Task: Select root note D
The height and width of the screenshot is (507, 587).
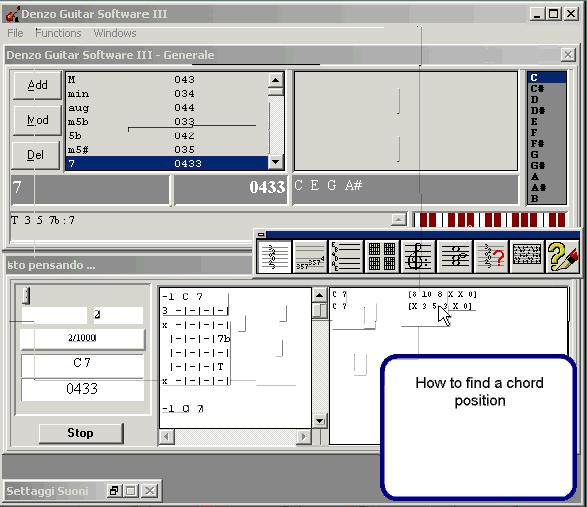Action: pyautogui.click(x=546, y=100)
